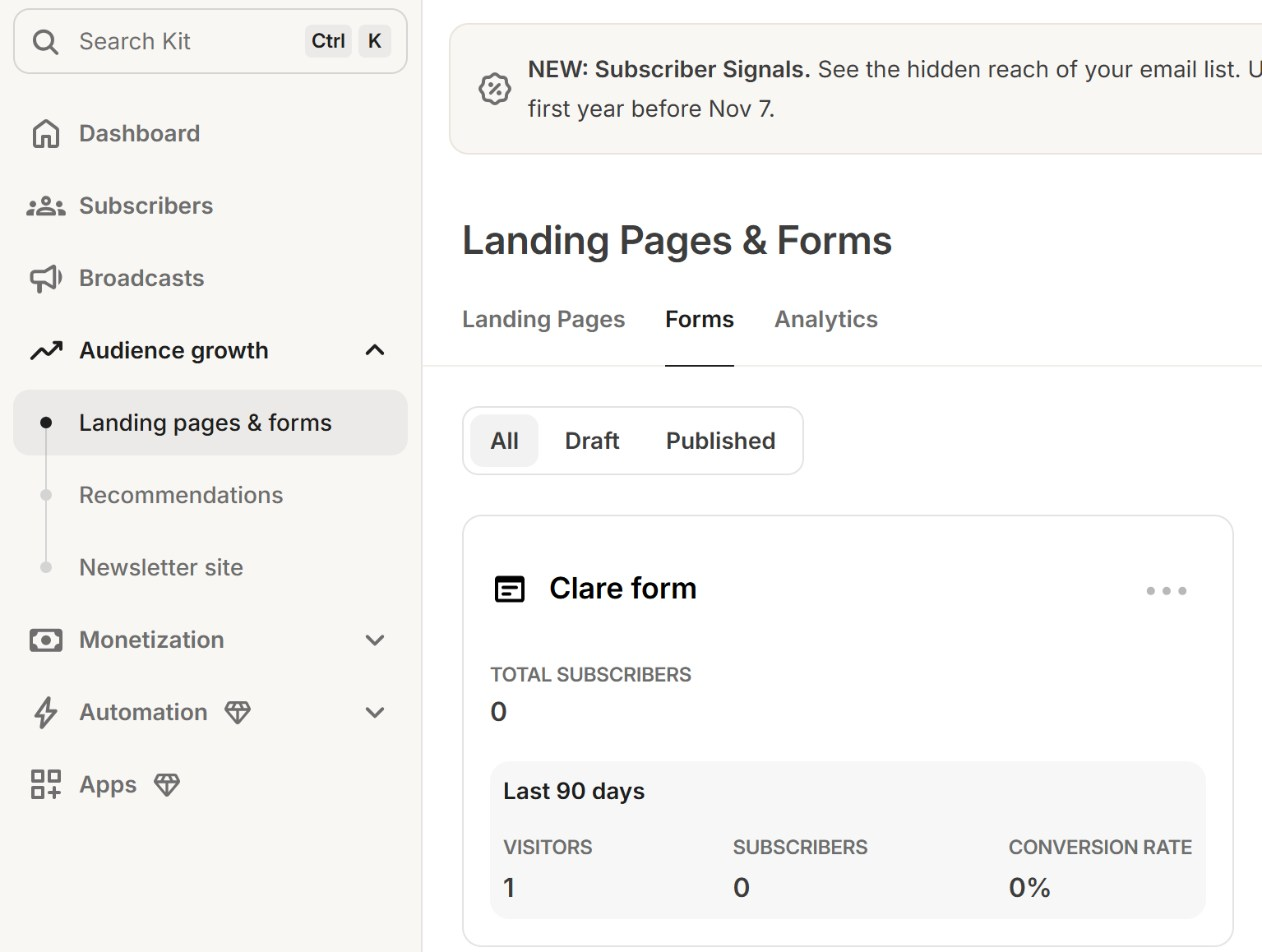The image size is (1262, 952).
Task: Collapse the Audience growth section chevron
Action: pyautogui.click(x=375, y=350)
